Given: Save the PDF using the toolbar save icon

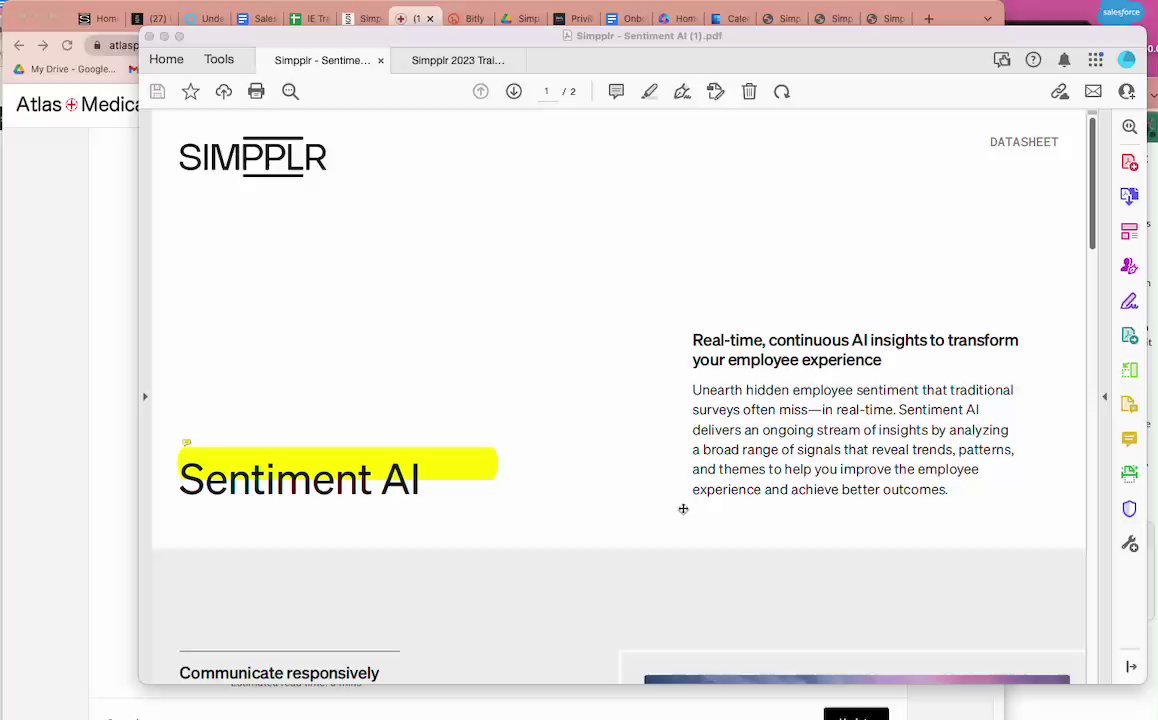Looking at the screenshot, I should click(157, 92).
